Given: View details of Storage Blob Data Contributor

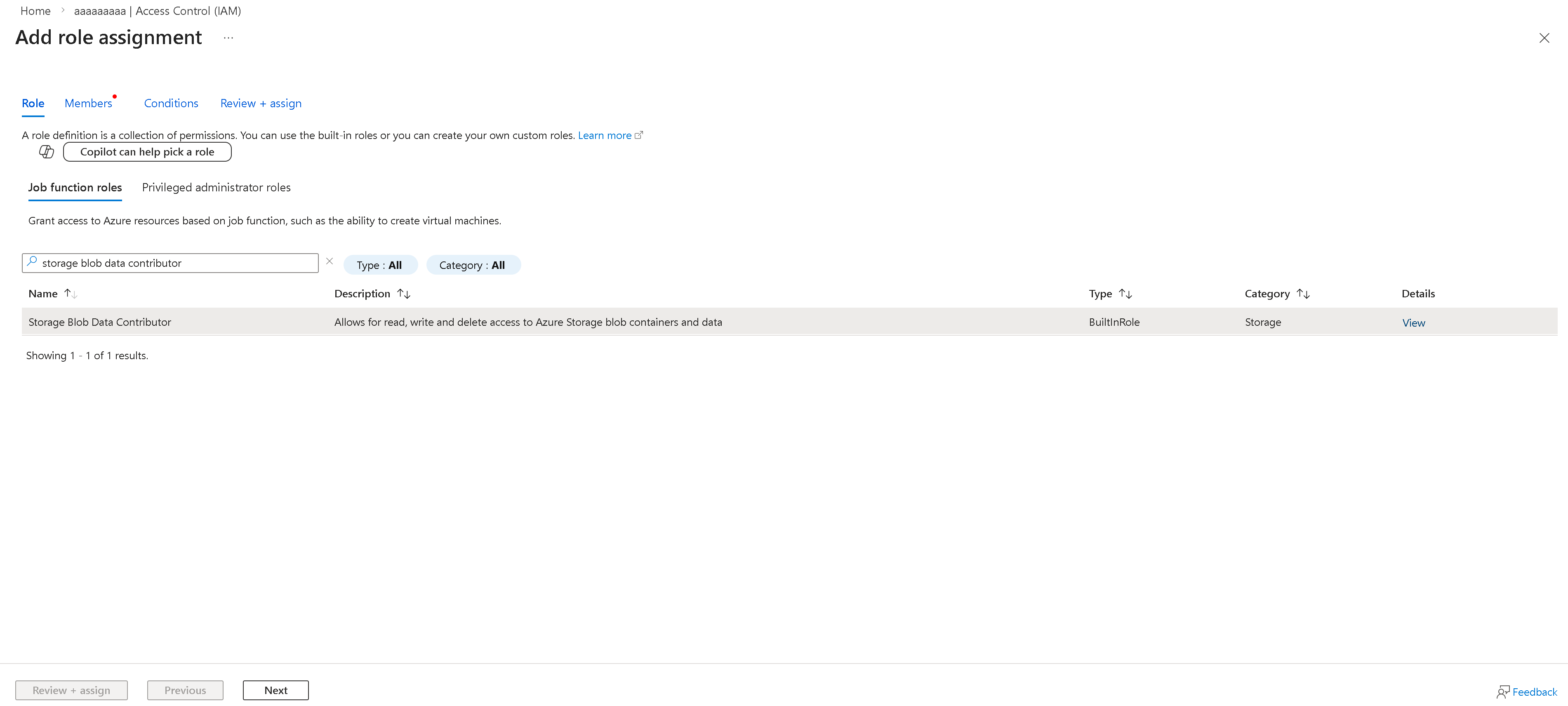Looking at the screenshot, I should 1413,322.
